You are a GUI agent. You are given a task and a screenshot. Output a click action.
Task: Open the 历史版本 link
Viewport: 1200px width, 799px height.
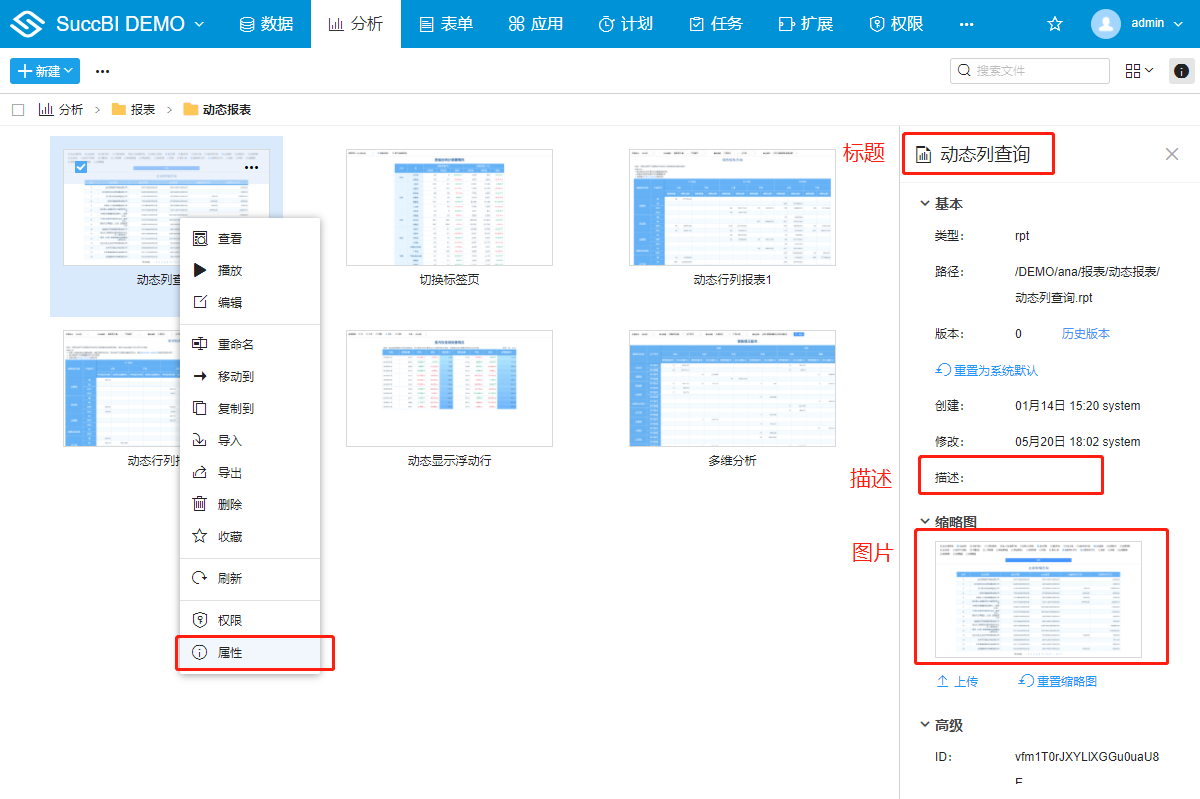1085,333
